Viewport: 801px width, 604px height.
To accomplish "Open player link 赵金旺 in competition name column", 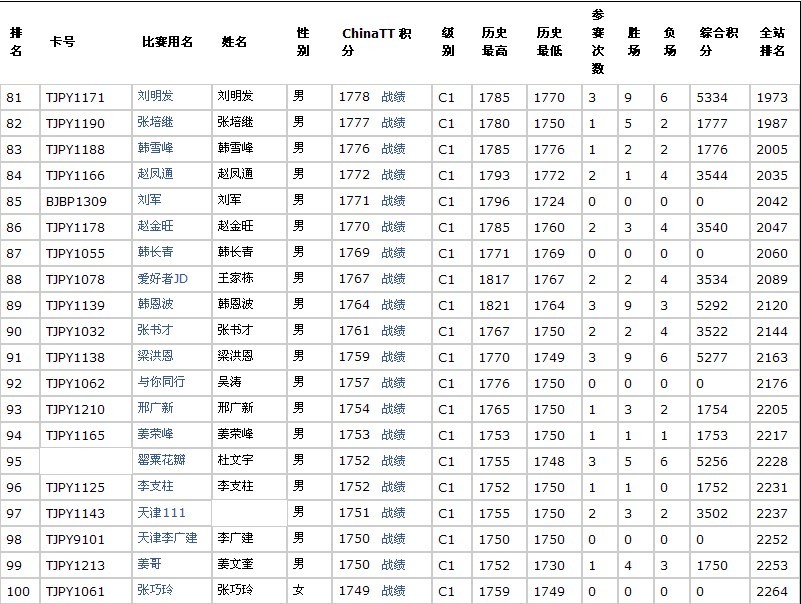I will coord(155,225).
